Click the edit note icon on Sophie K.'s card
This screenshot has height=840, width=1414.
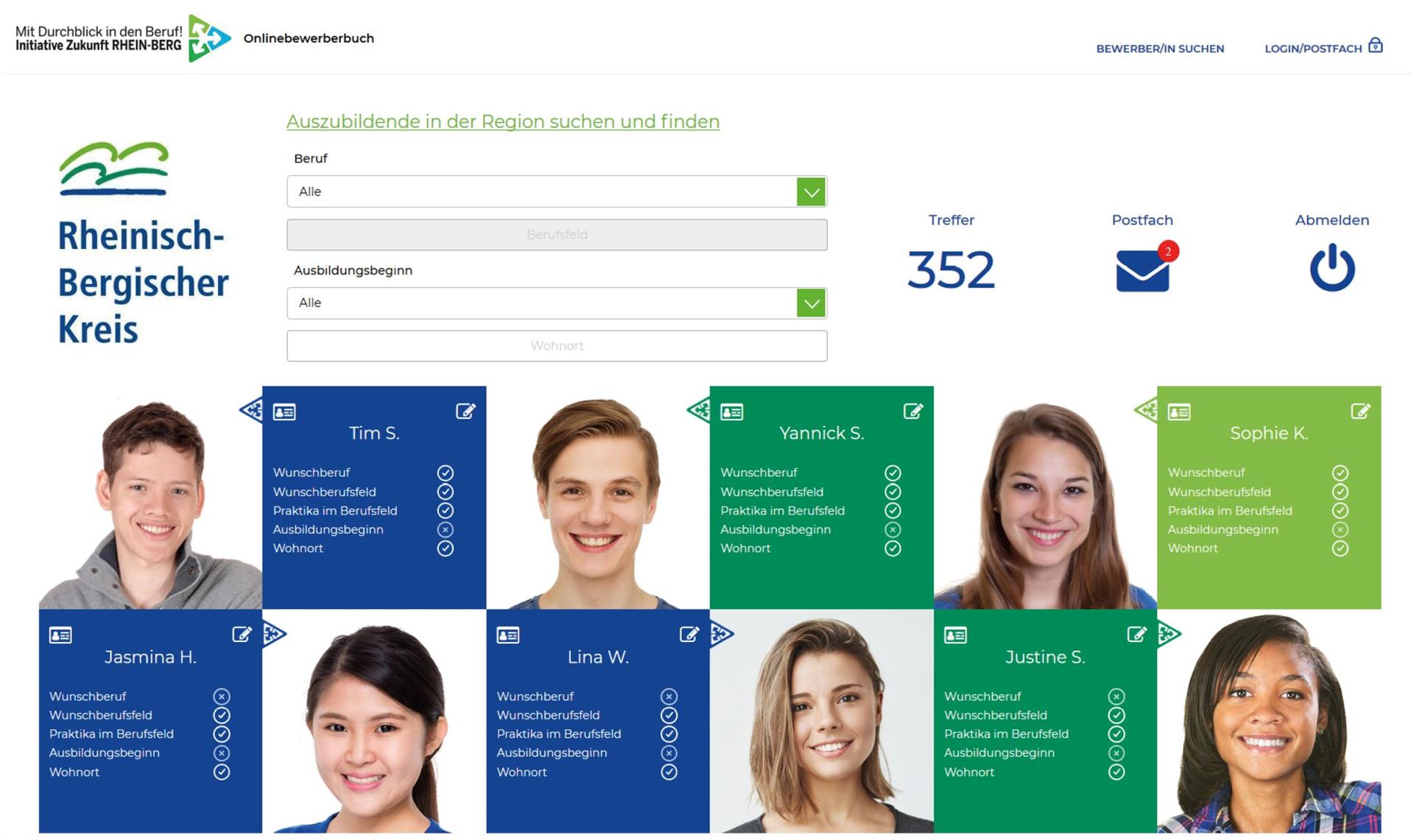(1360, 411)
